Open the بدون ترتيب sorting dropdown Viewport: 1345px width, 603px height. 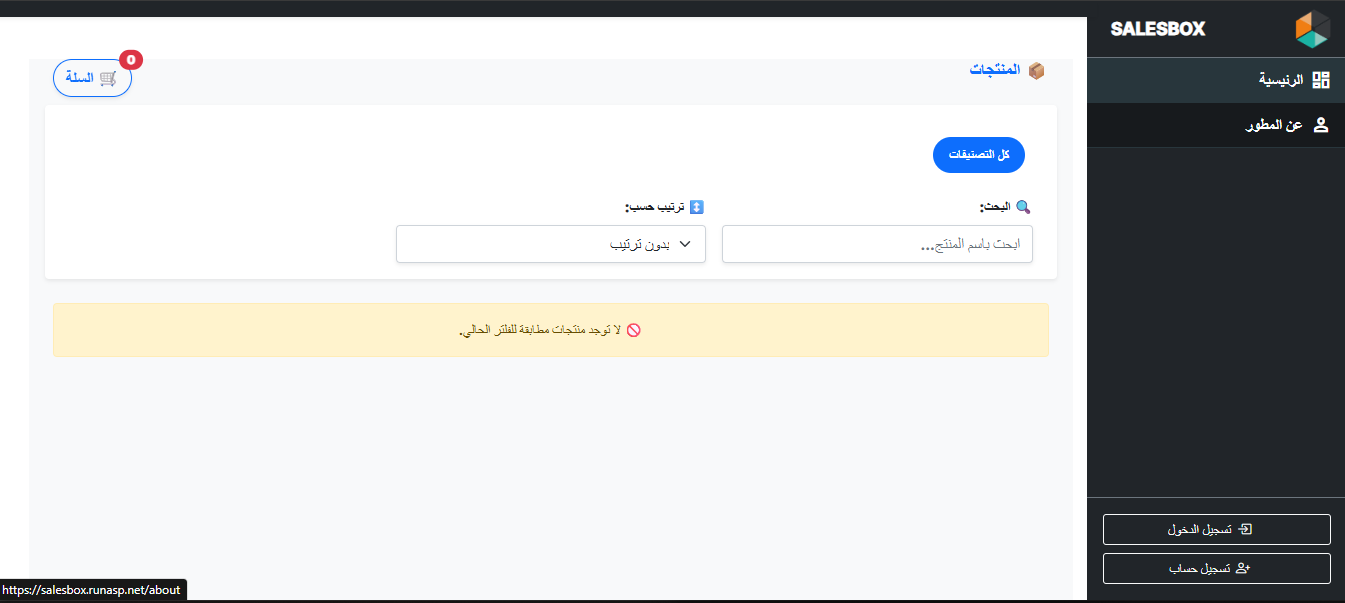click(550, 243)
